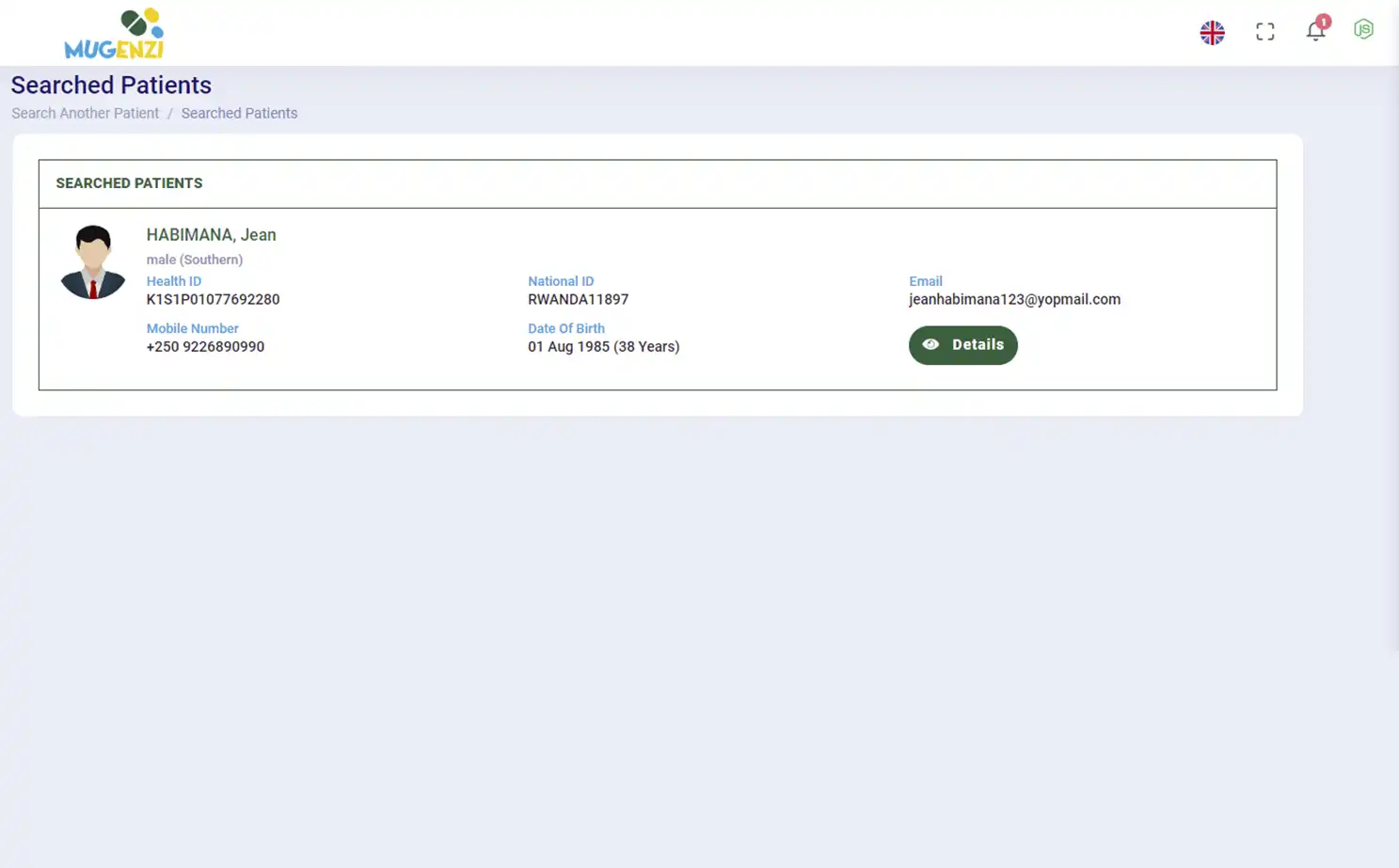The image size is (1399, 868).
Task: Open the green user profile icon
Action: (1363, 30)
